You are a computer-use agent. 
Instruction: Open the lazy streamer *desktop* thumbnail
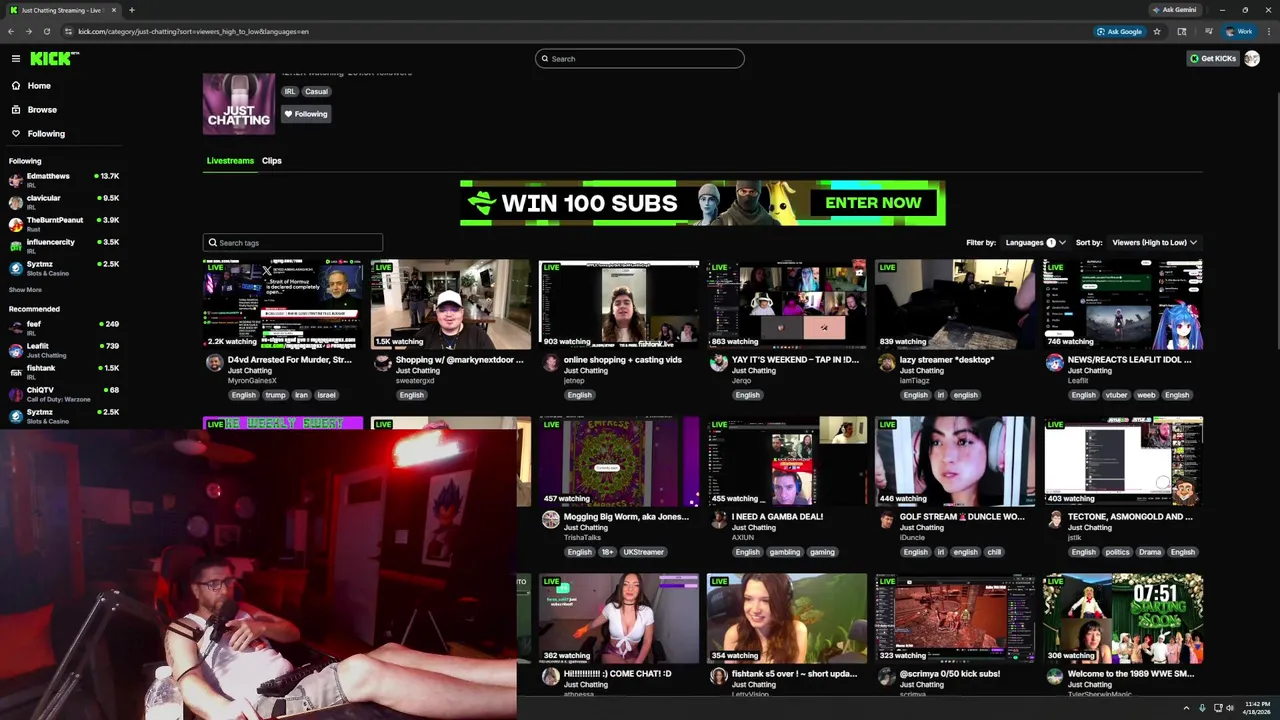pos(955,304)
